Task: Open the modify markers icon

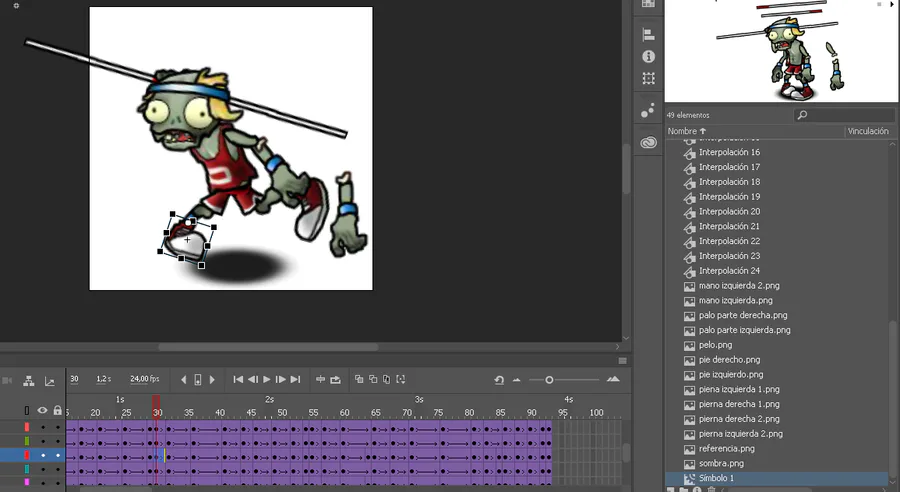Action: coord(401,379)
